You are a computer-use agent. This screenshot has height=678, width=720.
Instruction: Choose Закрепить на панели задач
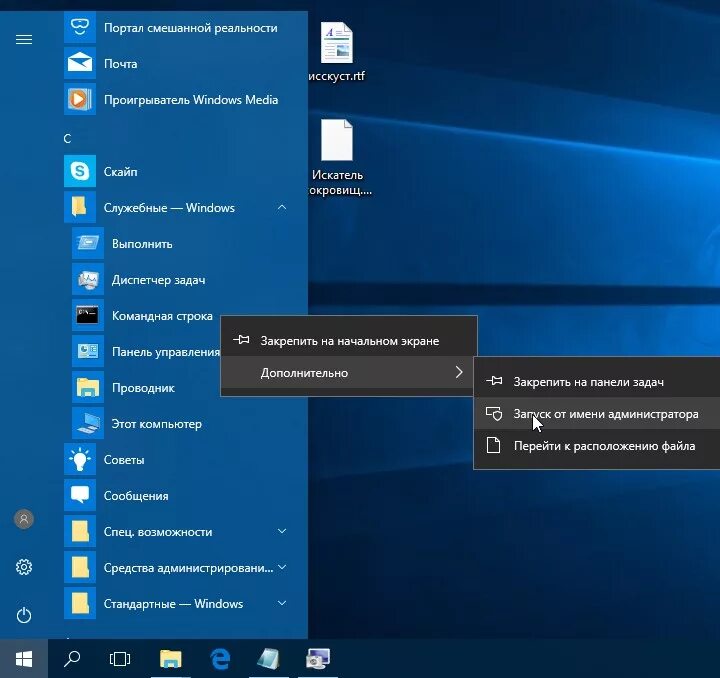[x=597, y=381]
